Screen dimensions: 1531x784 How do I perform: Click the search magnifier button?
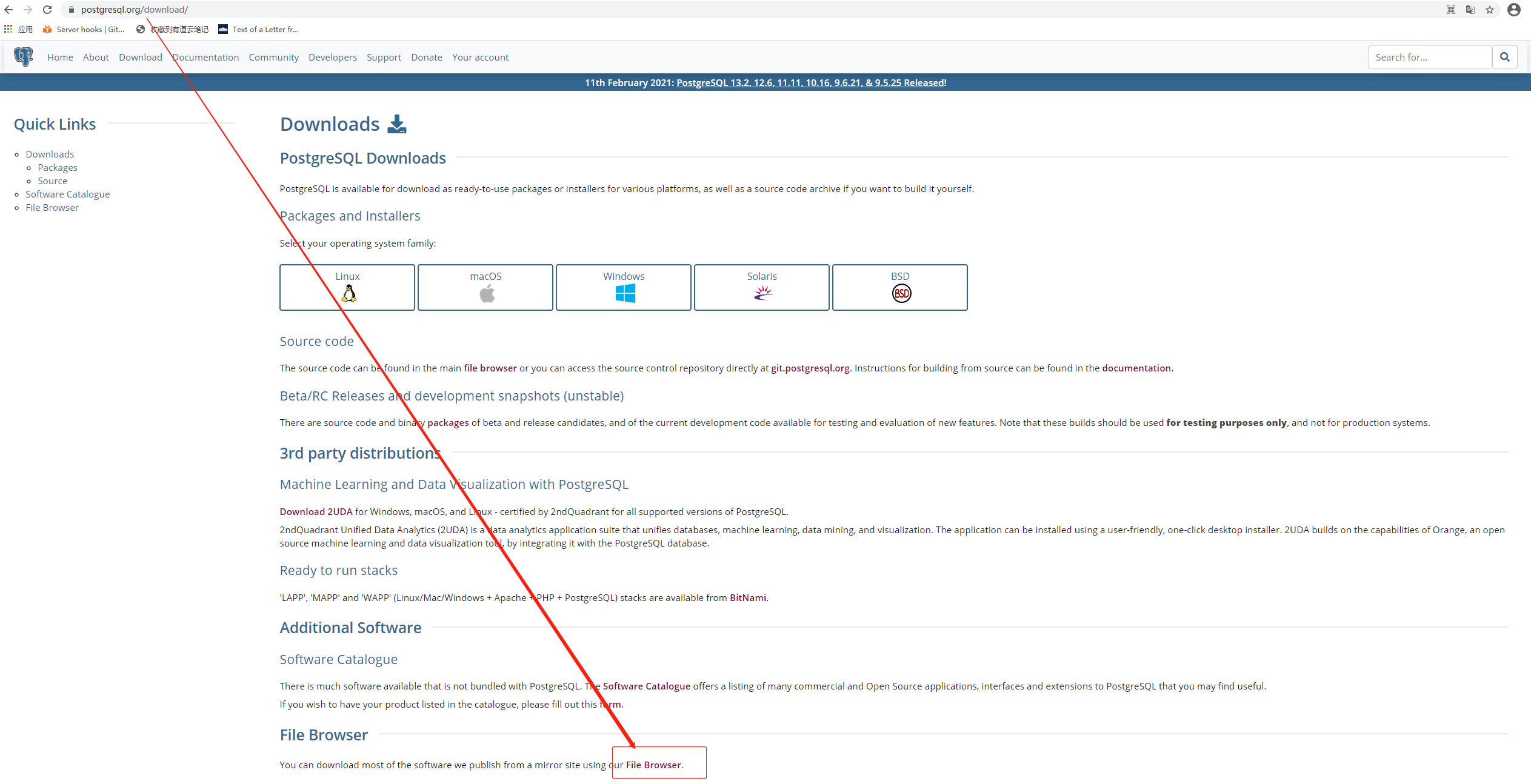tap(1505, 56)
